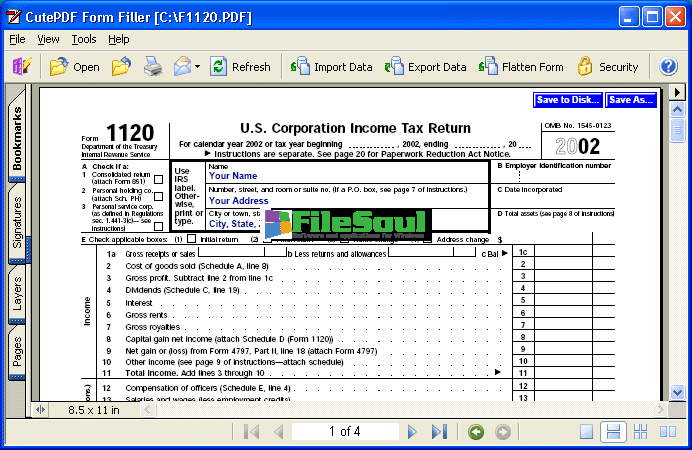
Task: Switch to the Pages side tab
Action: tap(17, 352)
